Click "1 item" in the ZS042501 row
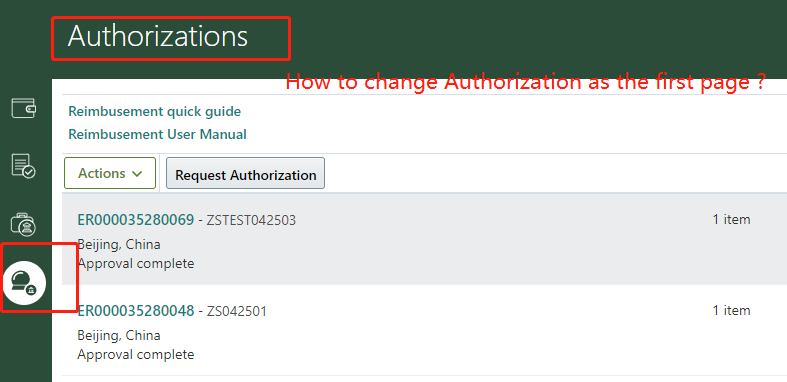787x382 pixels. click(731, 311)
